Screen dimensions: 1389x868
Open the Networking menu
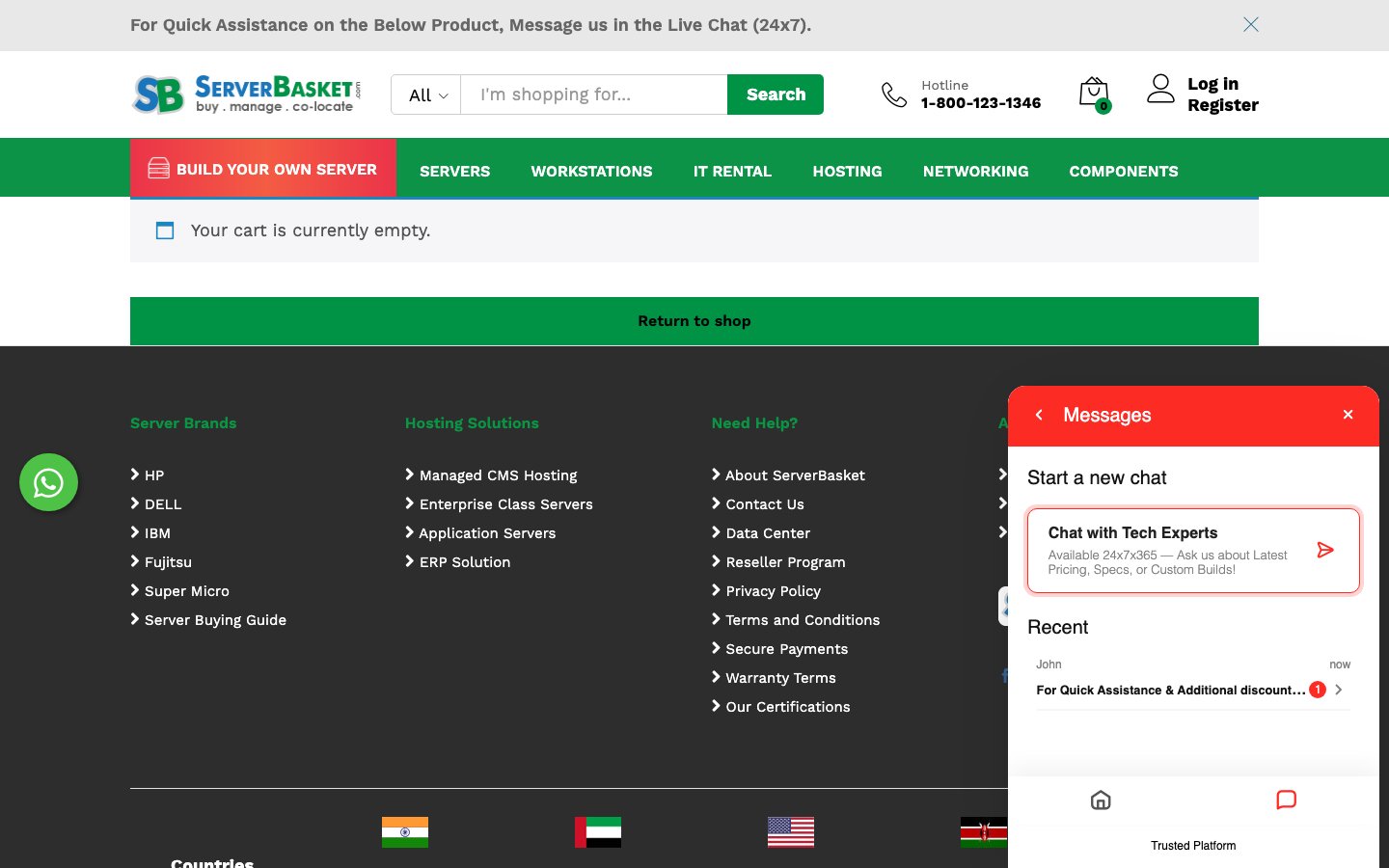pyautogui.click(x=975, y=171)
